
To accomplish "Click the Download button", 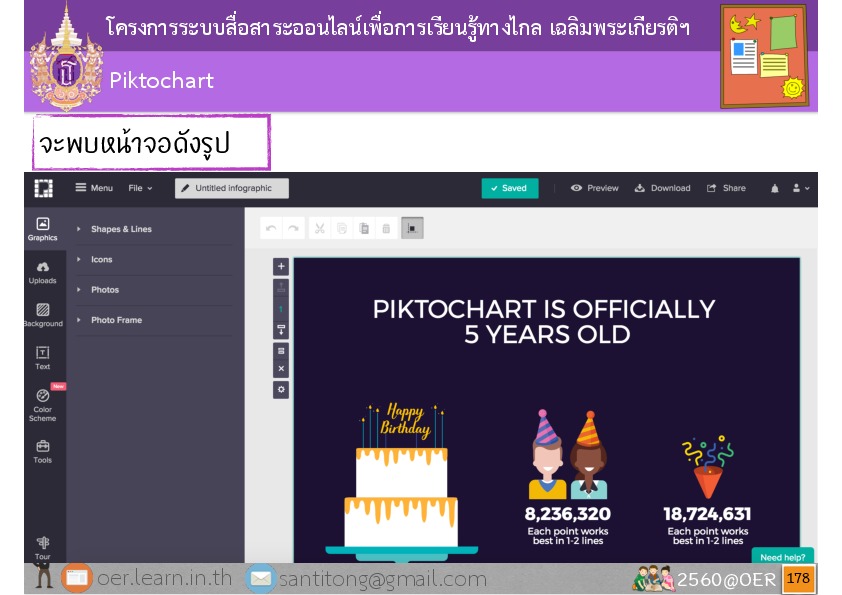I will pos(662,188).
